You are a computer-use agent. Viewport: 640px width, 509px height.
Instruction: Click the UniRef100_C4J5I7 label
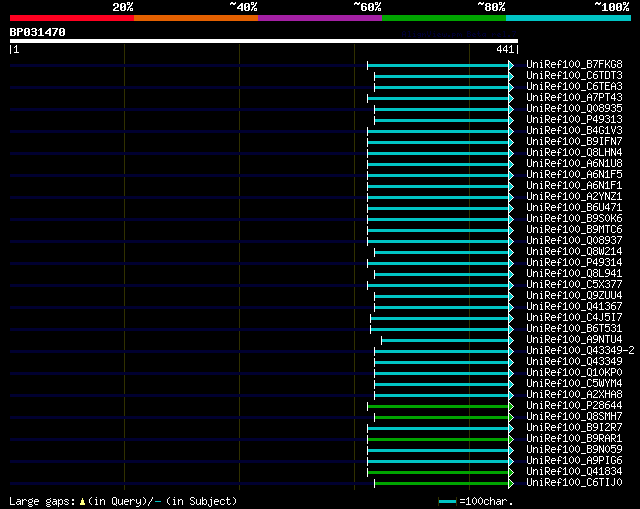[x=574, y=318]
